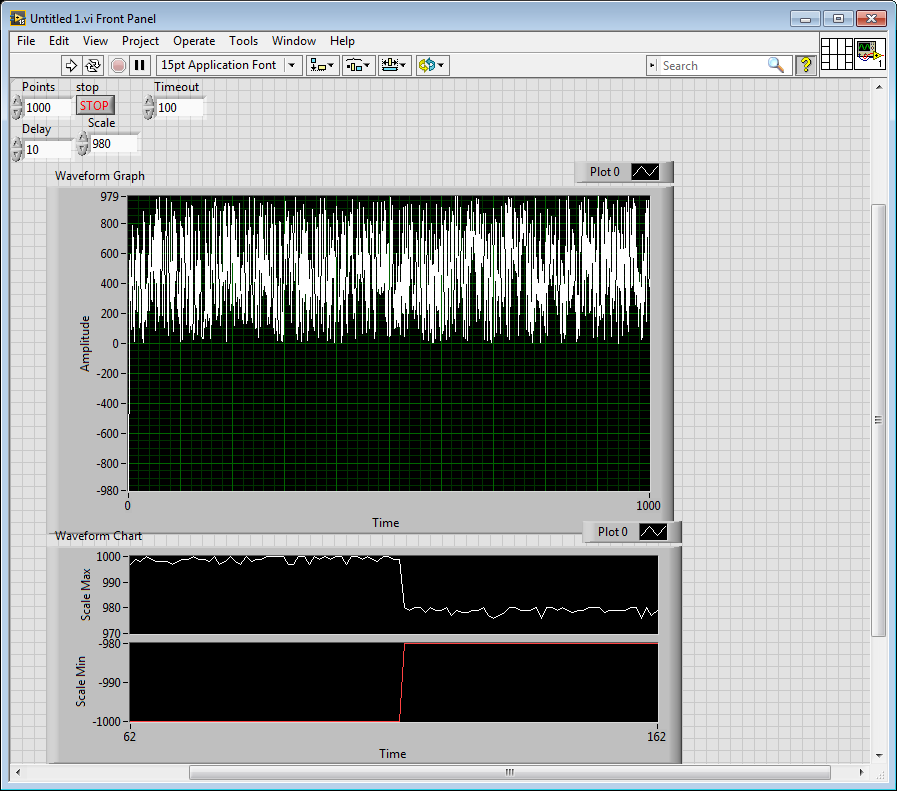Click Waveform Chart Plot 0 line swatch
Image resolution: width=897 pixels, height=791 pixels.
click(653, 532)
